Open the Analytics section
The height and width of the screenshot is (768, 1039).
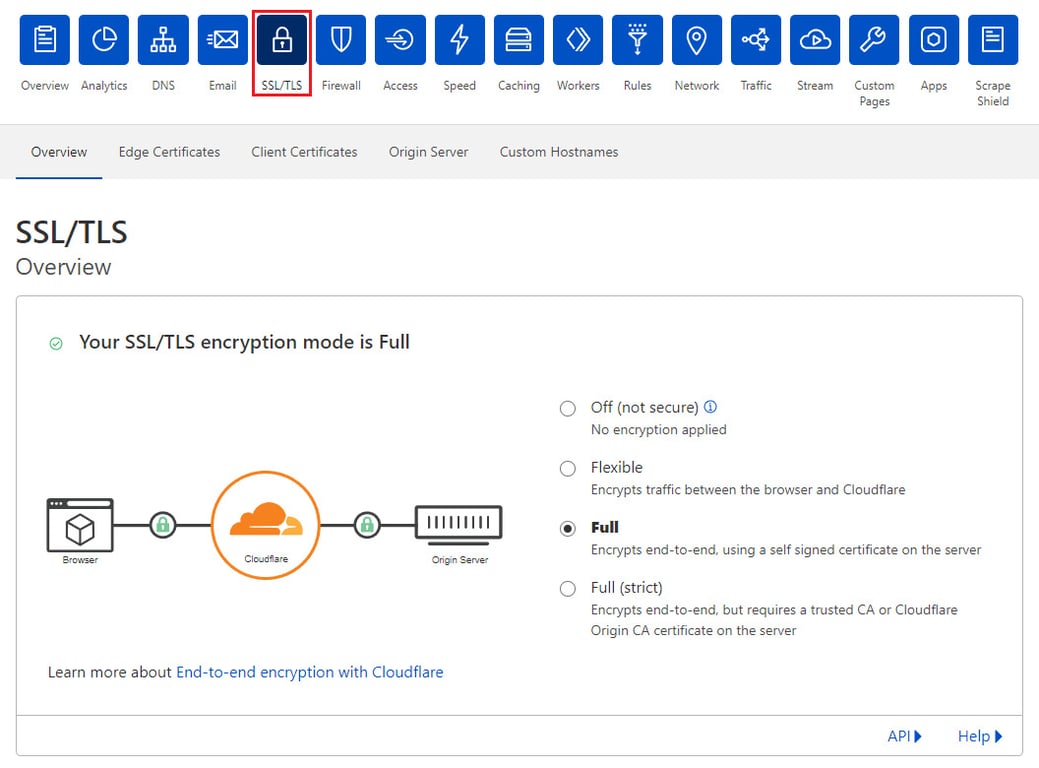click(x=103, y=40)
